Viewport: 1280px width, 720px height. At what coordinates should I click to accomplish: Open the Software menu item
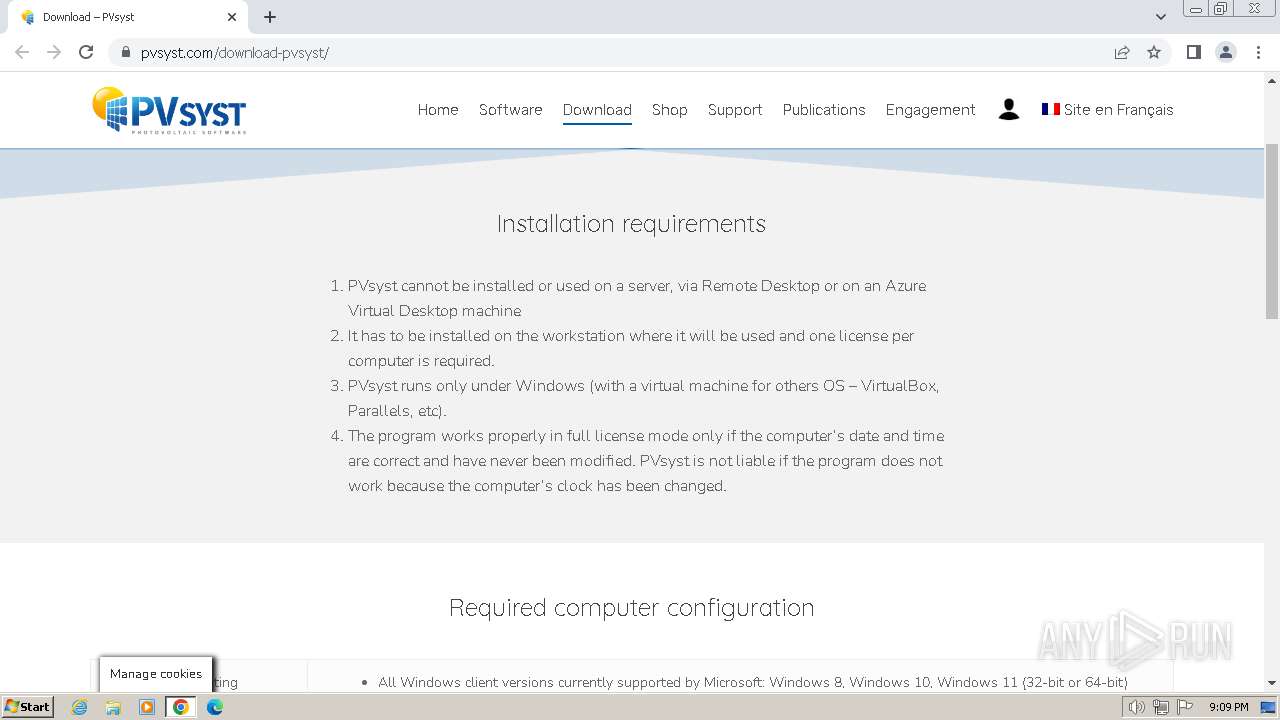(511, 110)
